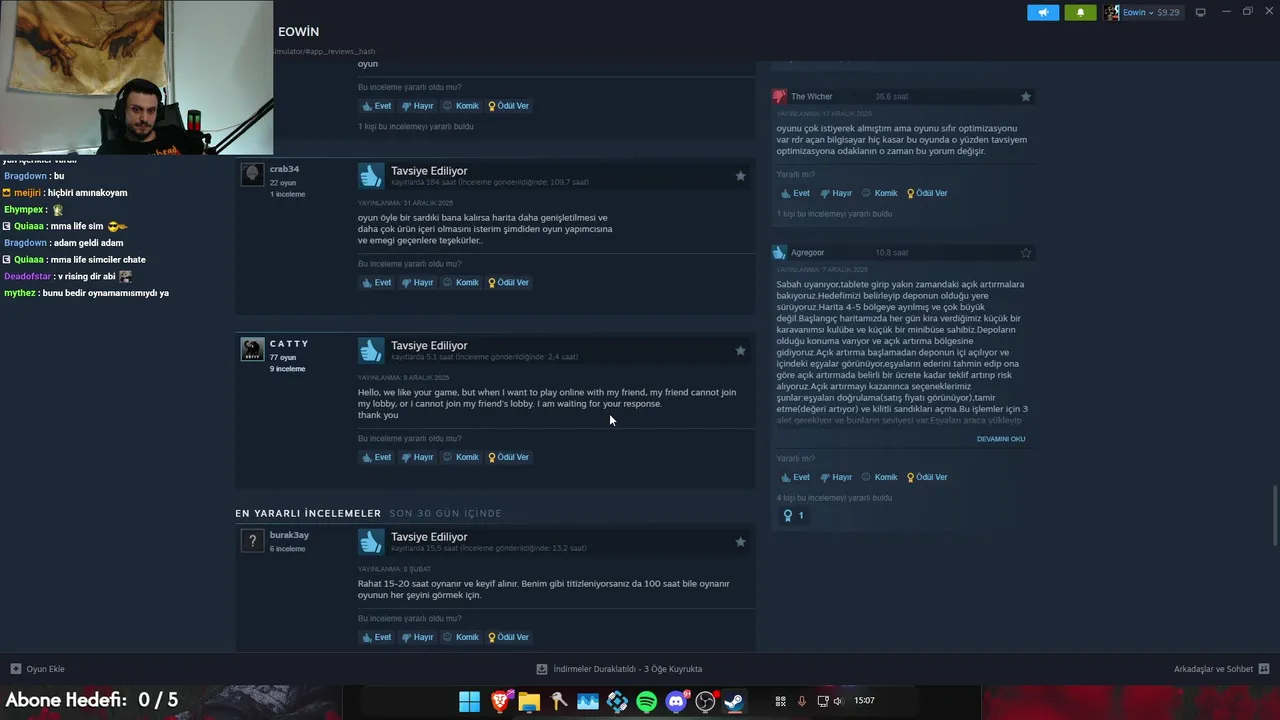The image size is (1280, 720).
Task: Vote Hayır on CATTY's review
Action: pyautogui.click(x=417, y=457)
